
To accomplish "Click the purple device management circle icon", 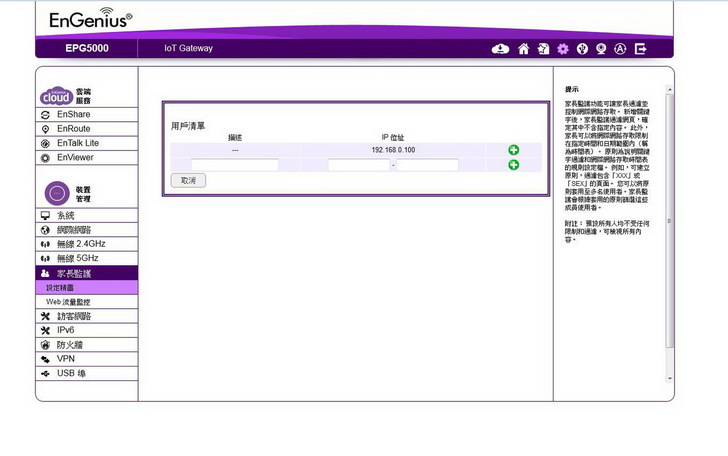I will [x=57, y=193].
